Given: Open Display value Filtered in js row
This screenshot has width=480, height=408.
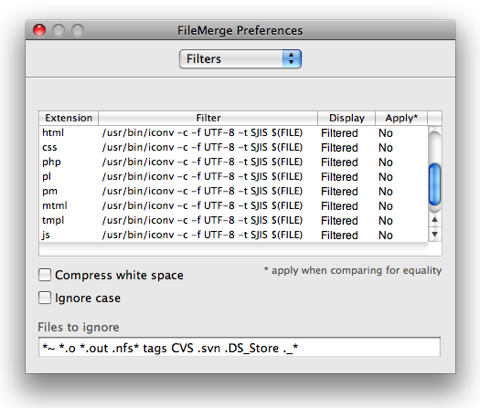Looking at the screenshot, I should point(339,235).
